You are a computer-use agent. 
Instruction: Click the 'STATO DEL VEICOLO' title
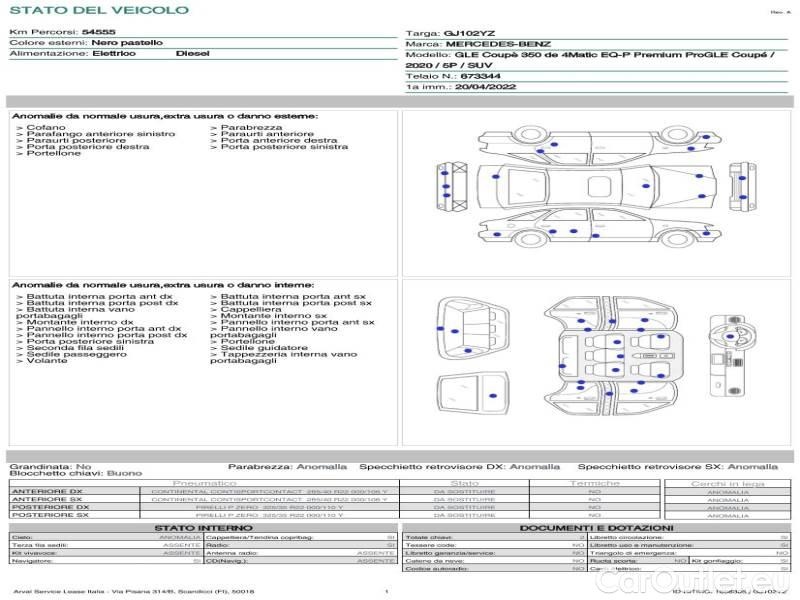99,10
